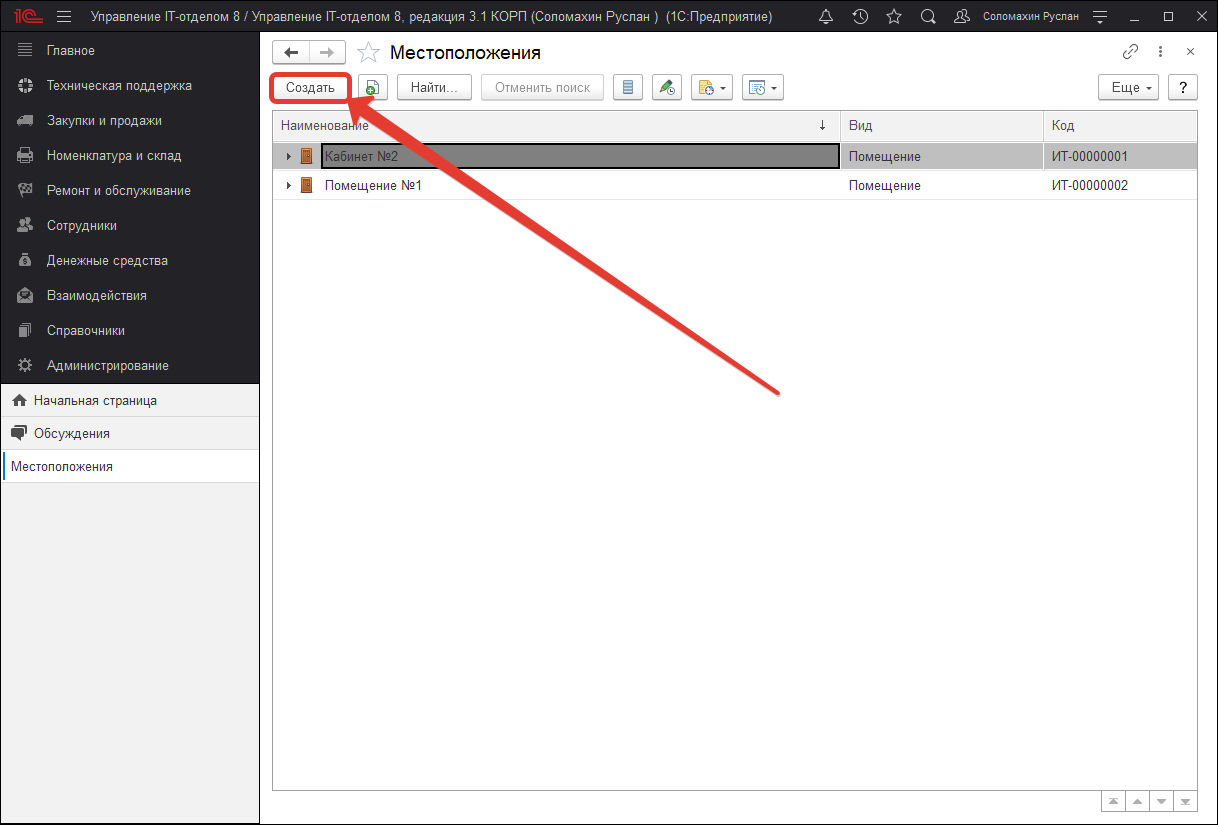Switch to the Начальная страница tab
The image size is (1218, 825).
point(95,401)
